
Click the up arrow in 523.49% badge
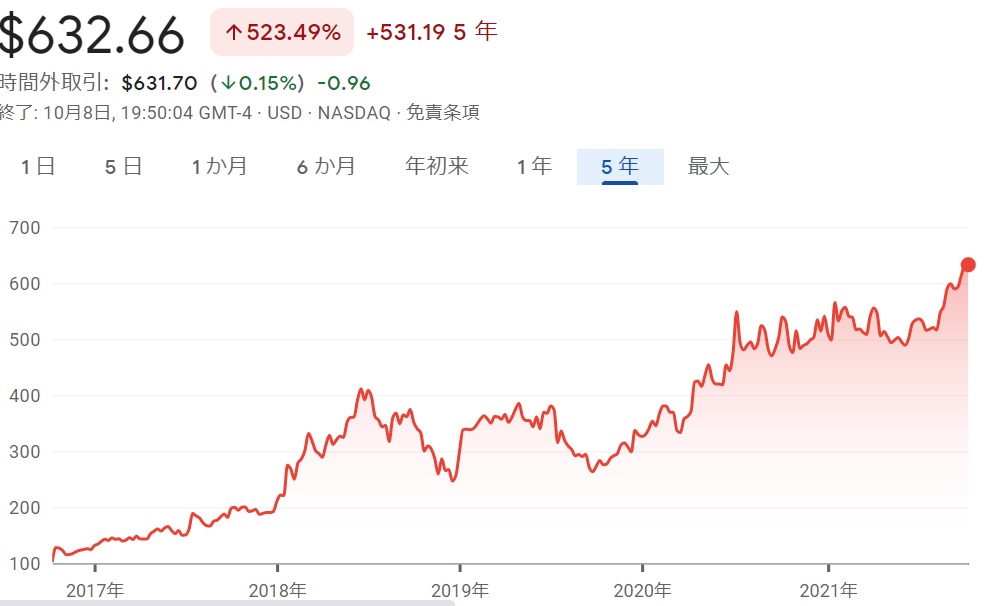(234, 32)
